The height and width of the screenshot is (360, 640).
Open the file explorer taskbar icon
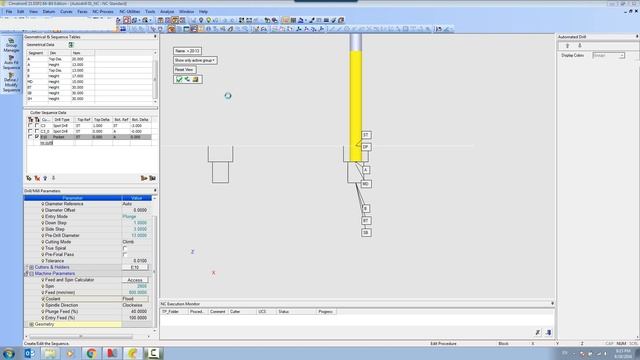click(x=50, y=353)
